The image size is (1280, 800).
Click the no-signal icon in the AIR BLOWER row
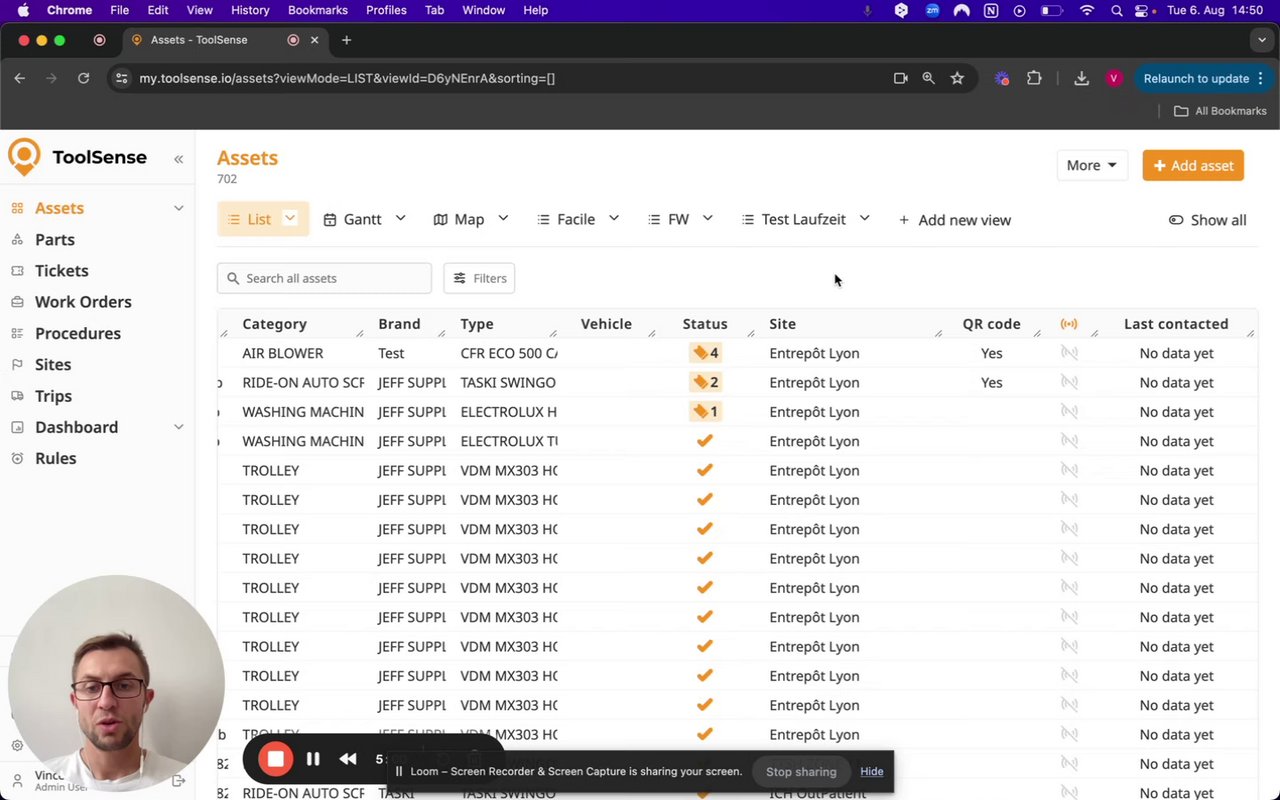[1069, 353]
